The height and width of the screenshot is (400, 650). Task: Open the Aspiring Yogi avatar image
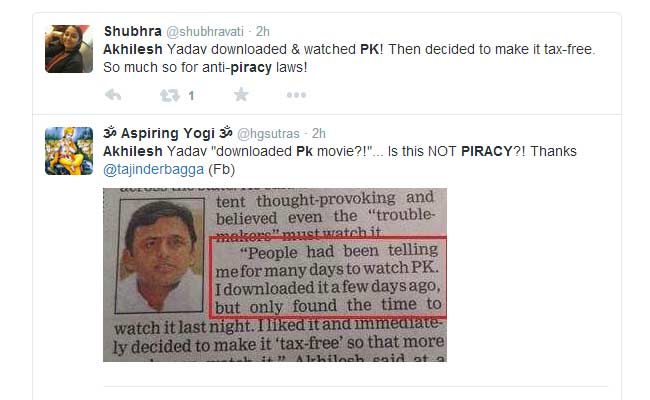pyautogui.click(x=69, y=151)
